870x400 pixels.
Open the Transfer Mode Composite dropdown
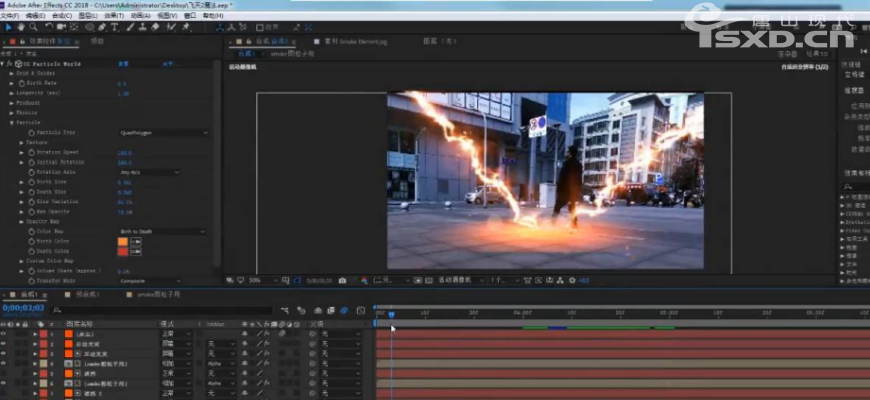pos(150,281)
